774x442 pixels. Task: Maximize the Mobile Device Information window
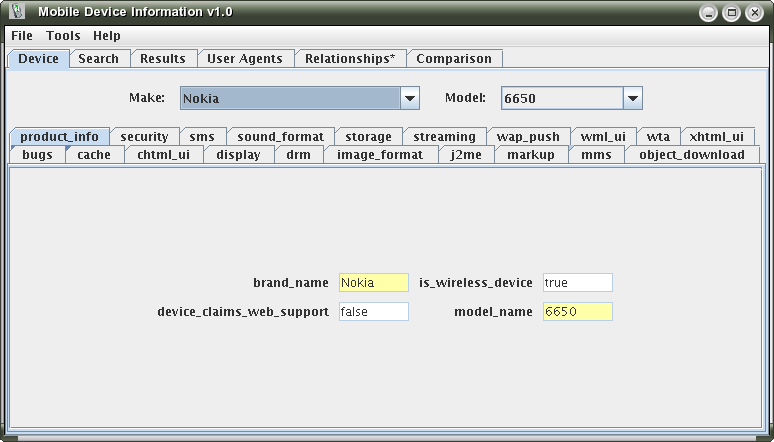click(731, 13)
